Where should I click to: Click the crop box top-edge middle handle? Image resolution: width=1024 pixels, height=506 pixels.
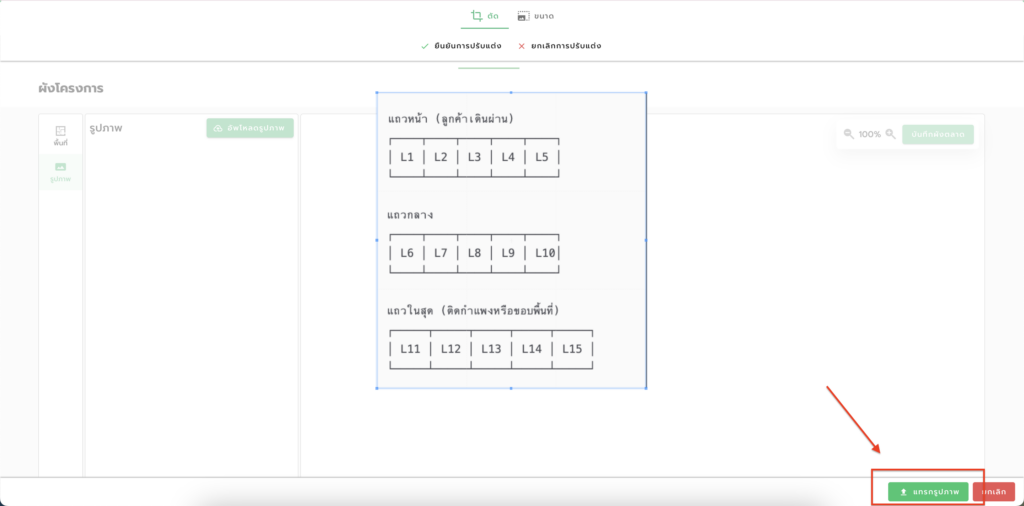[x=511, y=93]
